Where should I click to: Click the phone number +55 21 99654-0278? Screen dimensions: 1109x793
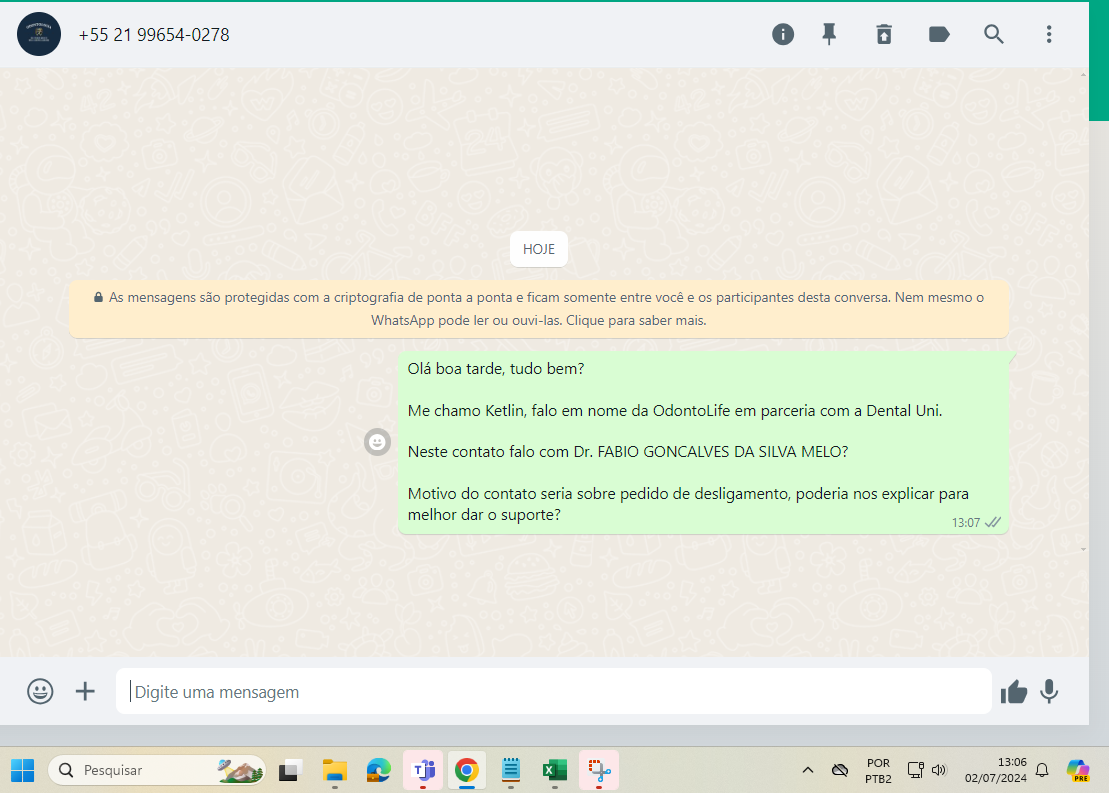point(154,35)
